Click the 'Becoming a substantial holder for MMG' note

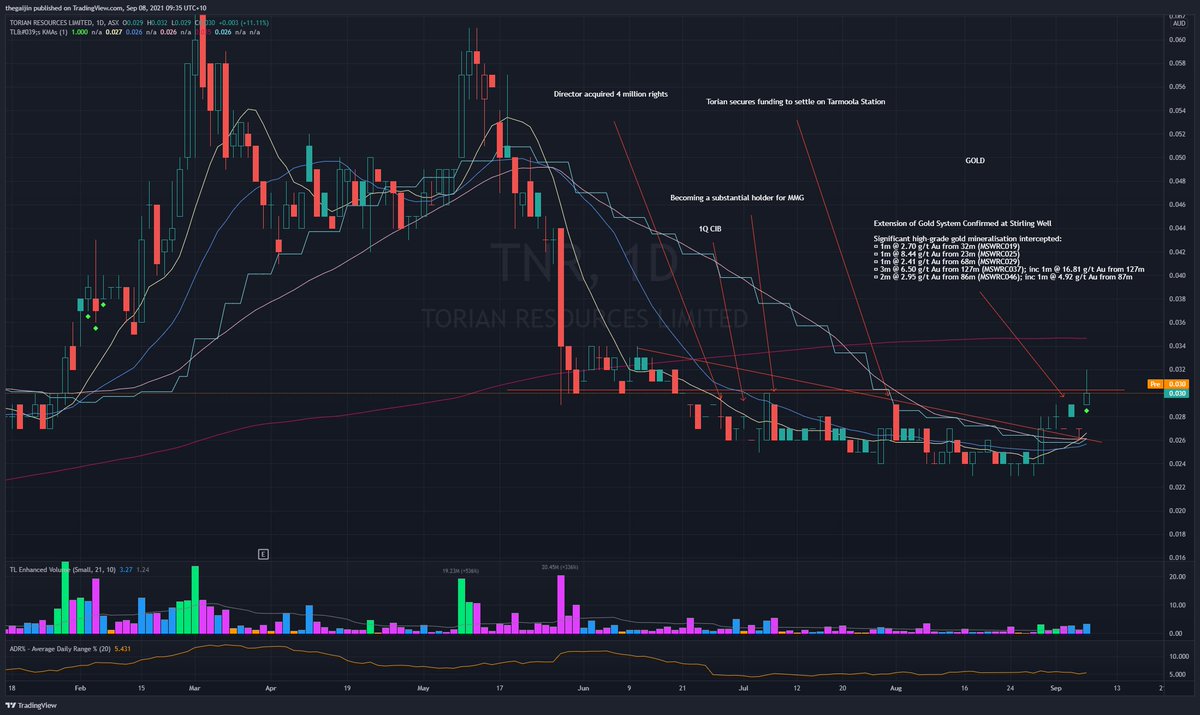tap(737, 198)
